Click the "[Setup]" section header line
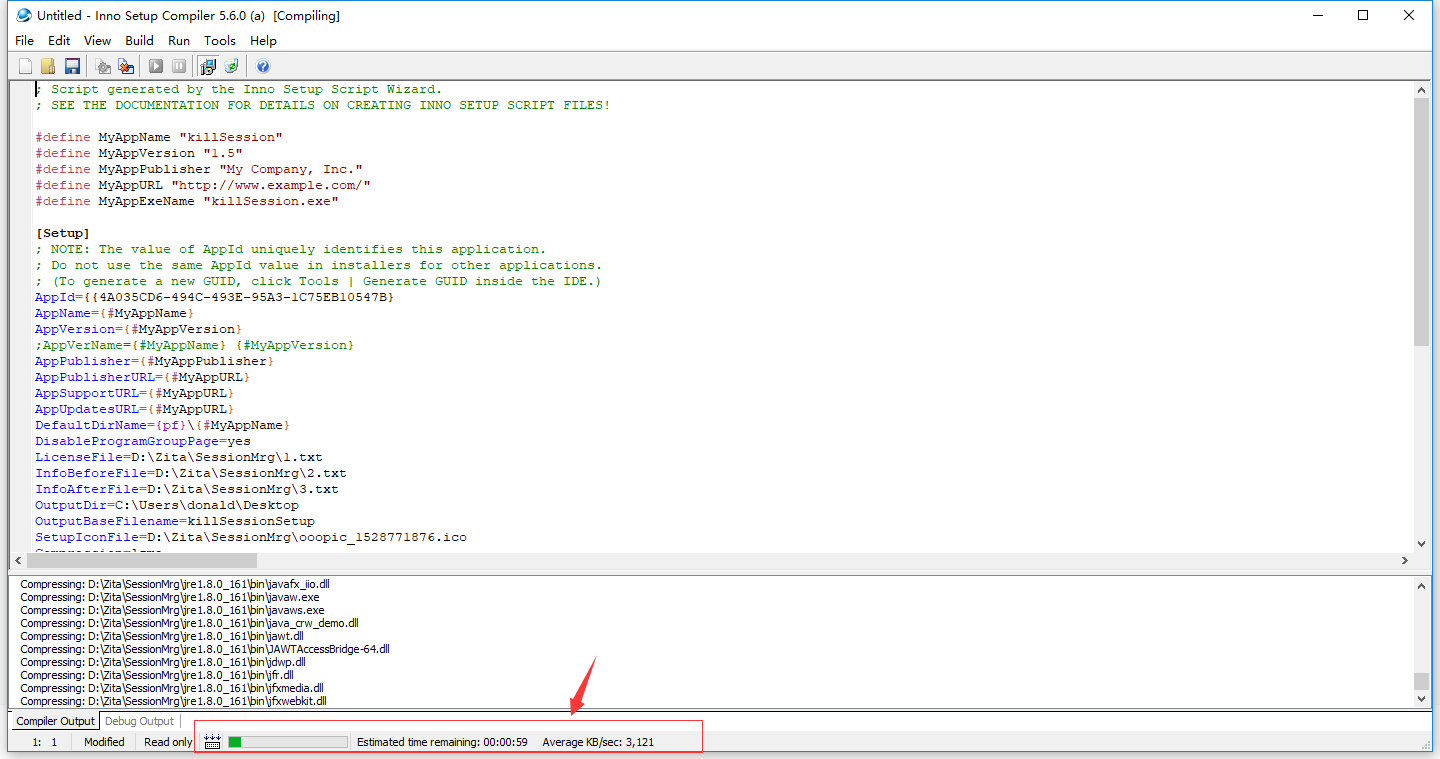 tap(62, 233)
